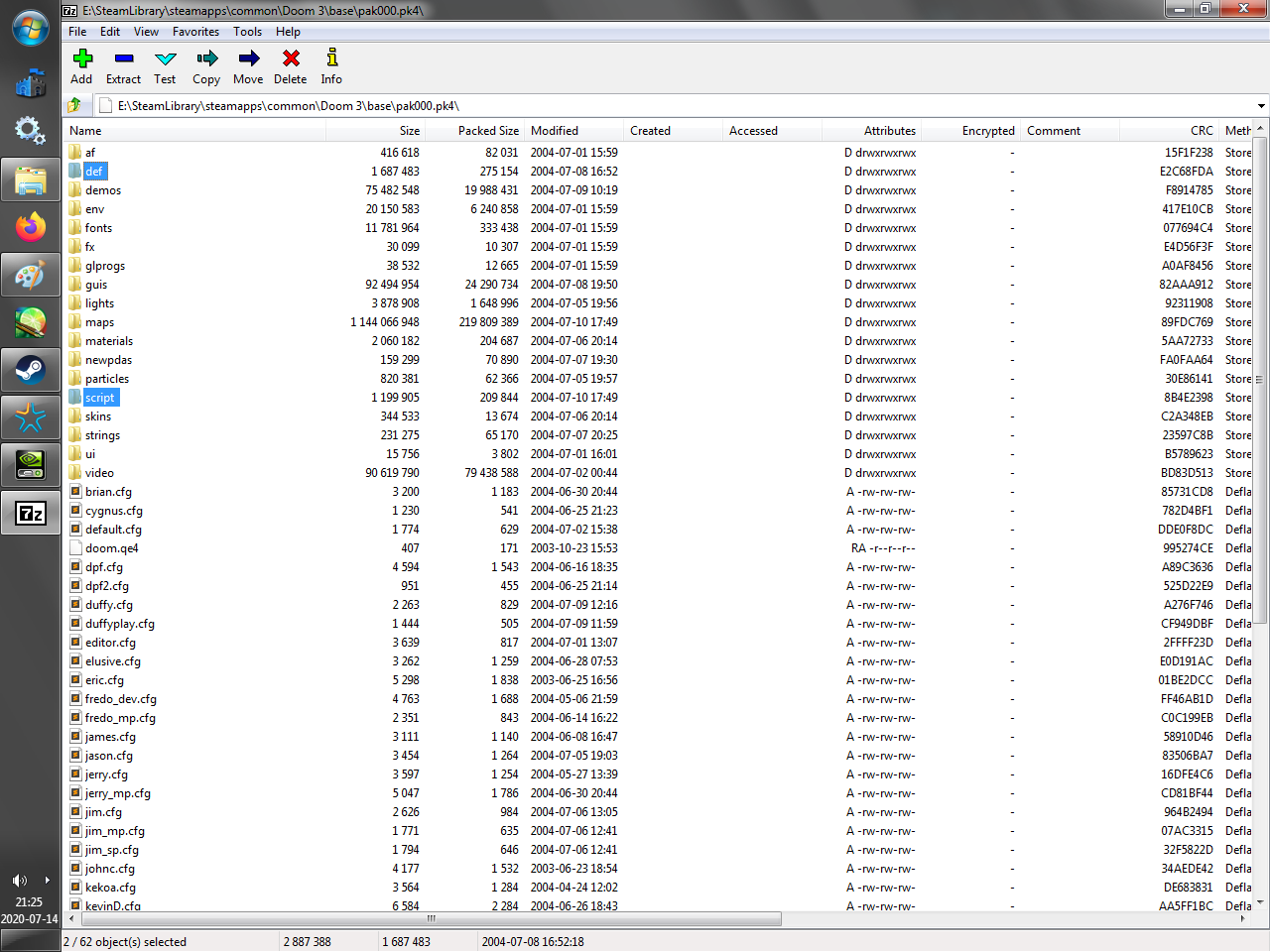The width and height of the screenshot is (1270, 952).
Task: Select the highlighted 'def' folder name
Action: point(94,171)
